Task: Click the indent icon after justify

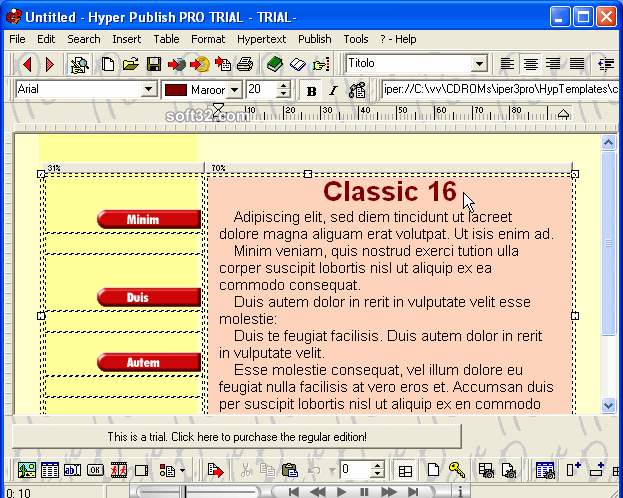Action: (606, 64)
